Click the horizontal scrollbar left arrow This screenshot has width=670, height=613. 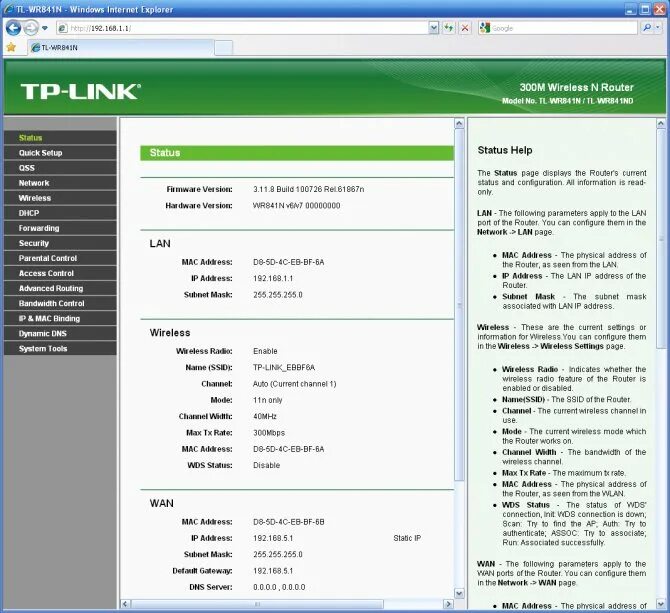pos(125,604)
